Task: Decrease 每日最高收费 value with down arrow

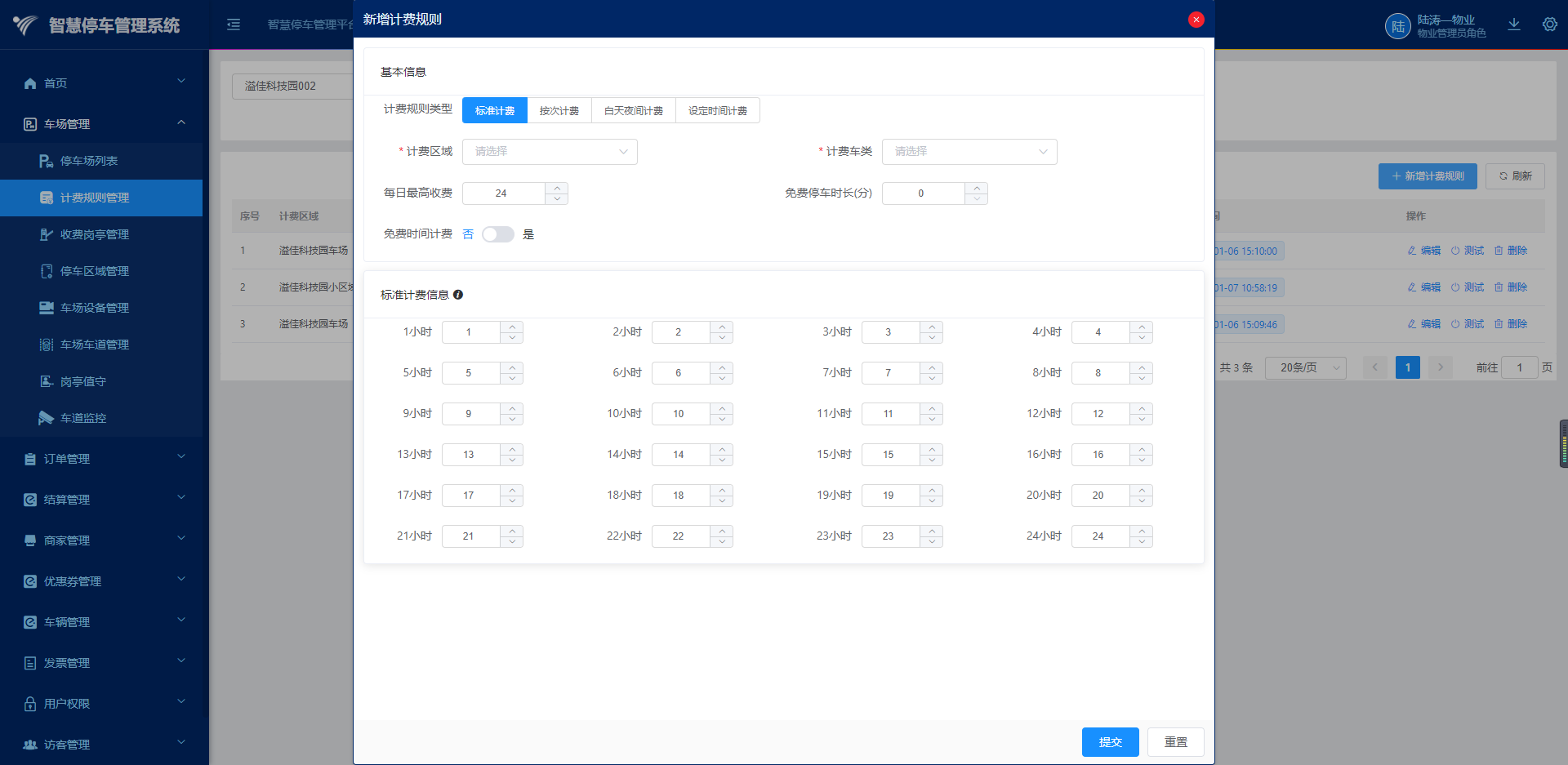Action: 556,199
